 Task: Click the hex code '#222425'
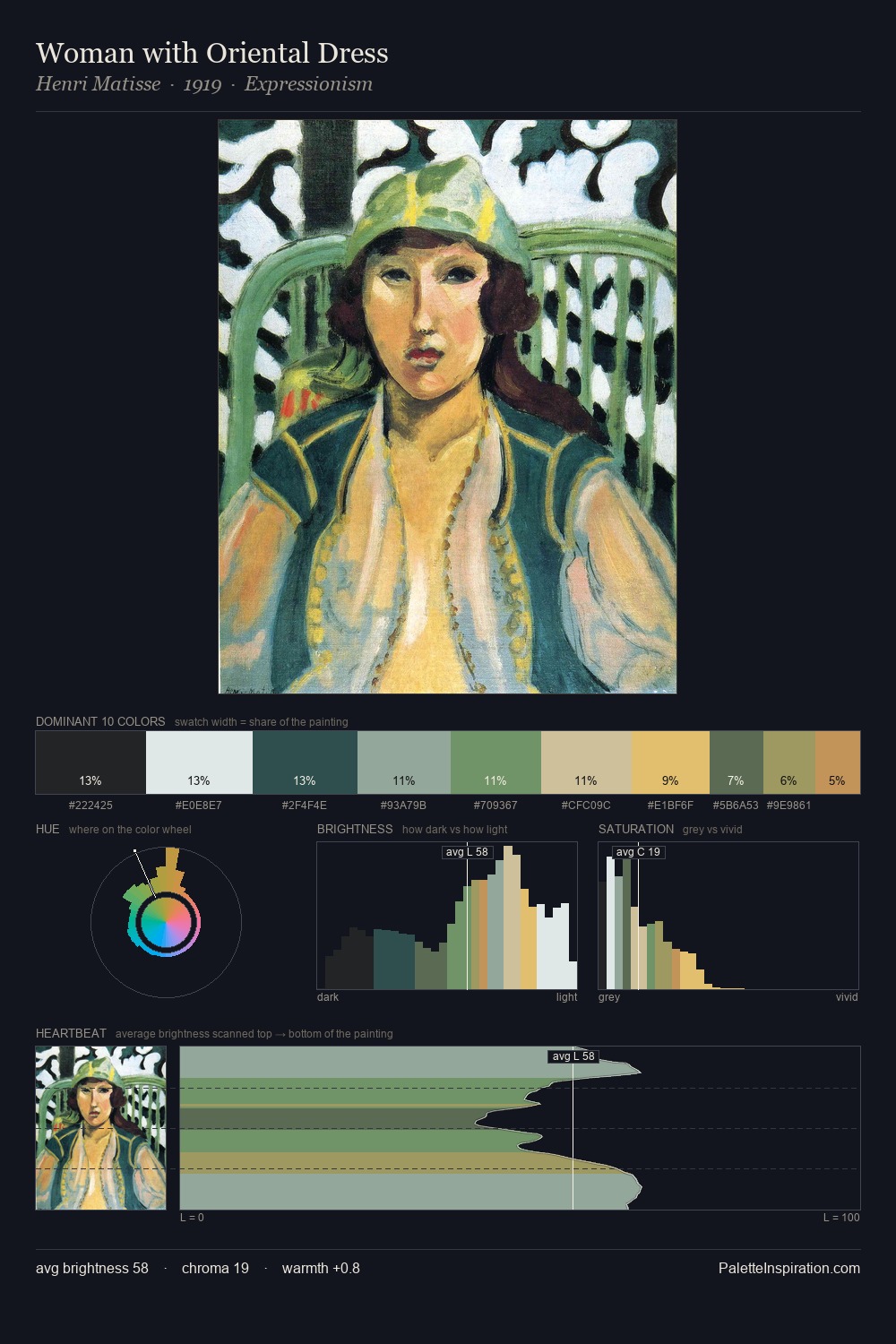pyautogui.click(x=90, y=805)
